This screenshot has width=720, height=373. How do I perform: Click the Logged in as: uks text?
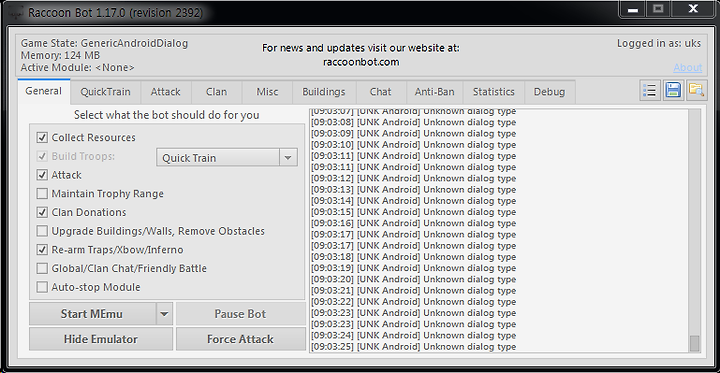click(659, 44)
